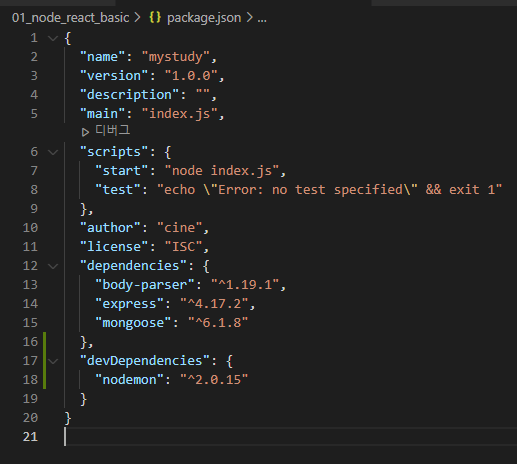Image resolution: width=517 pixels, height=464 pixels.
Task: Click the "scripts" key
Action: point(114,152)
